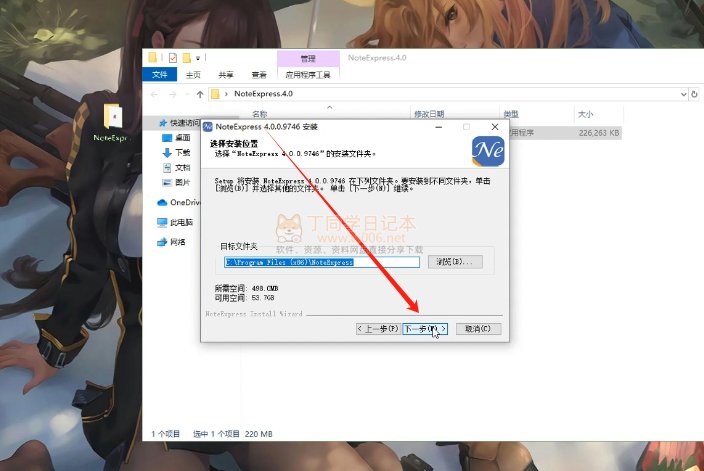Click the installer title bar app icon
The image size is (704, 471).
point(207,127)
